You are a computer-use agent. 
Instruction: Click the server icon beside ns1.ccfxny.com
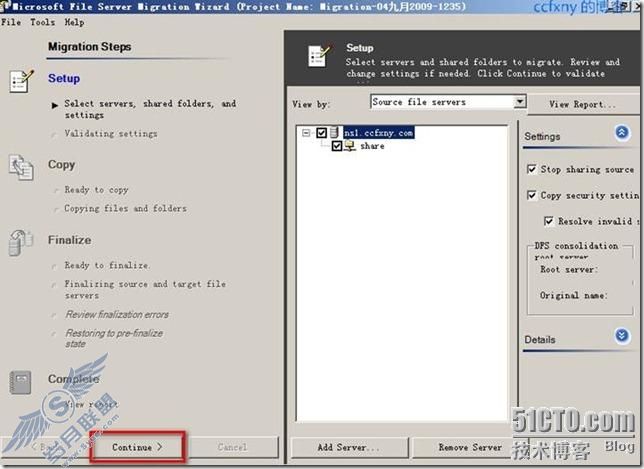point(335,132)
